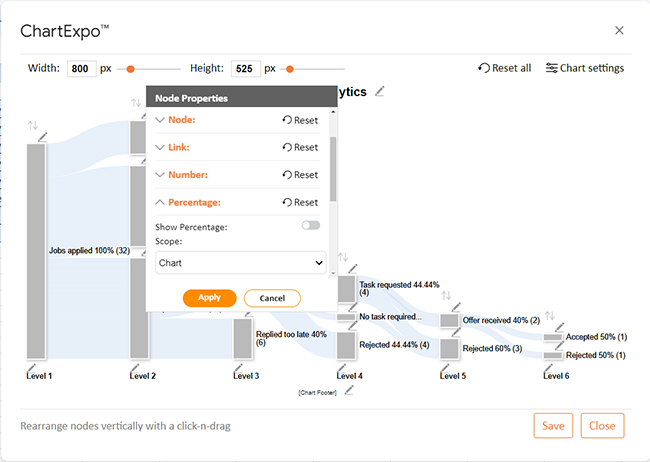Click the Chart Footer edit pencil icon
This screenshot has height=462, width=650.
[349, 390]
